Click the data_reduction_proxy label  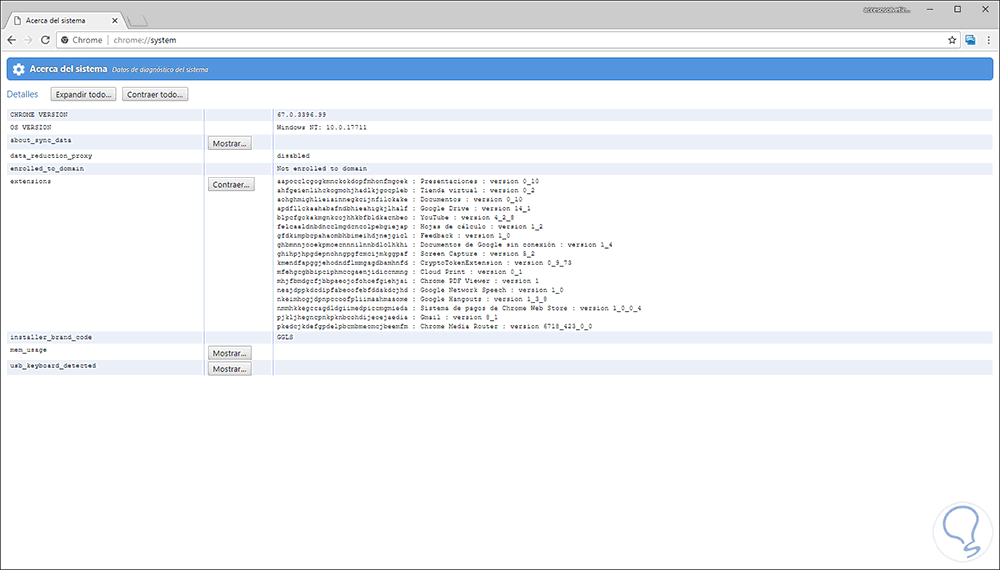[x=51, y=156]
